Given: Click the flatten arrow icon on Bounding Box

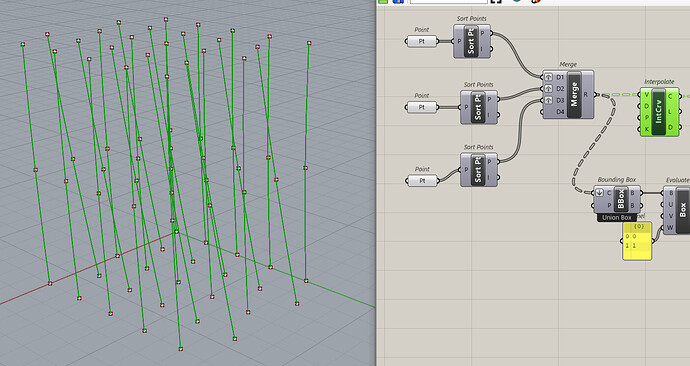Looking at the screenshot, I should (599, 193).
